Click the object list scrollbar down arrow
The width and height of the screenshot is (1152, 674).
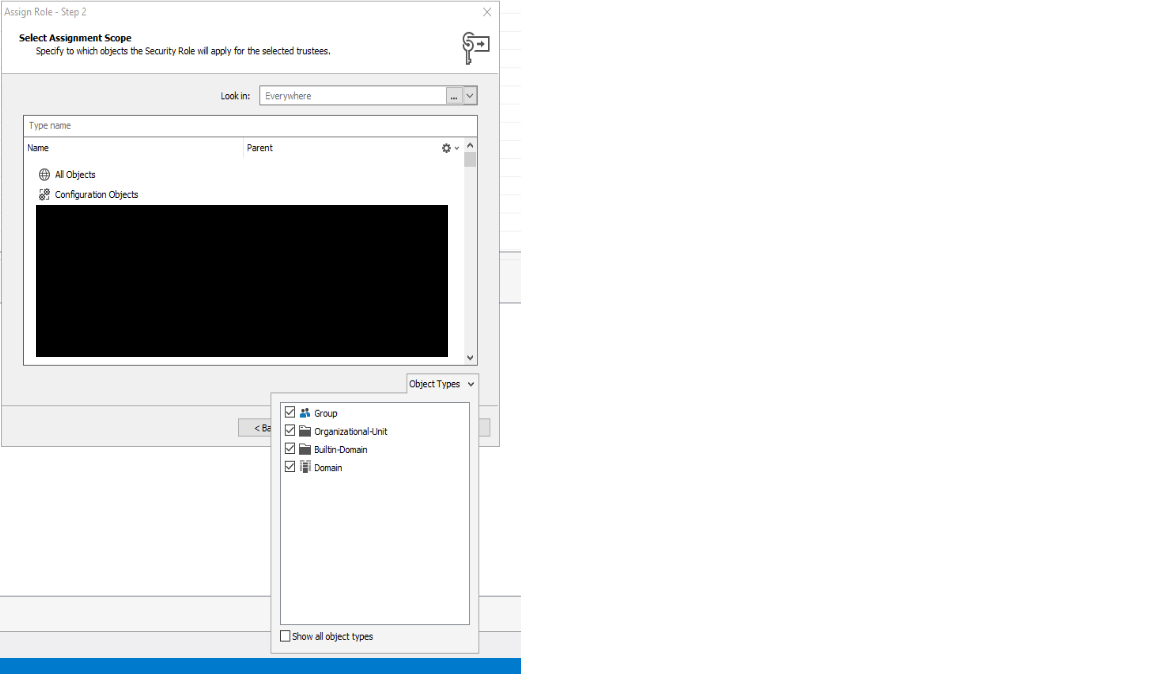click(x=470, y=357)
